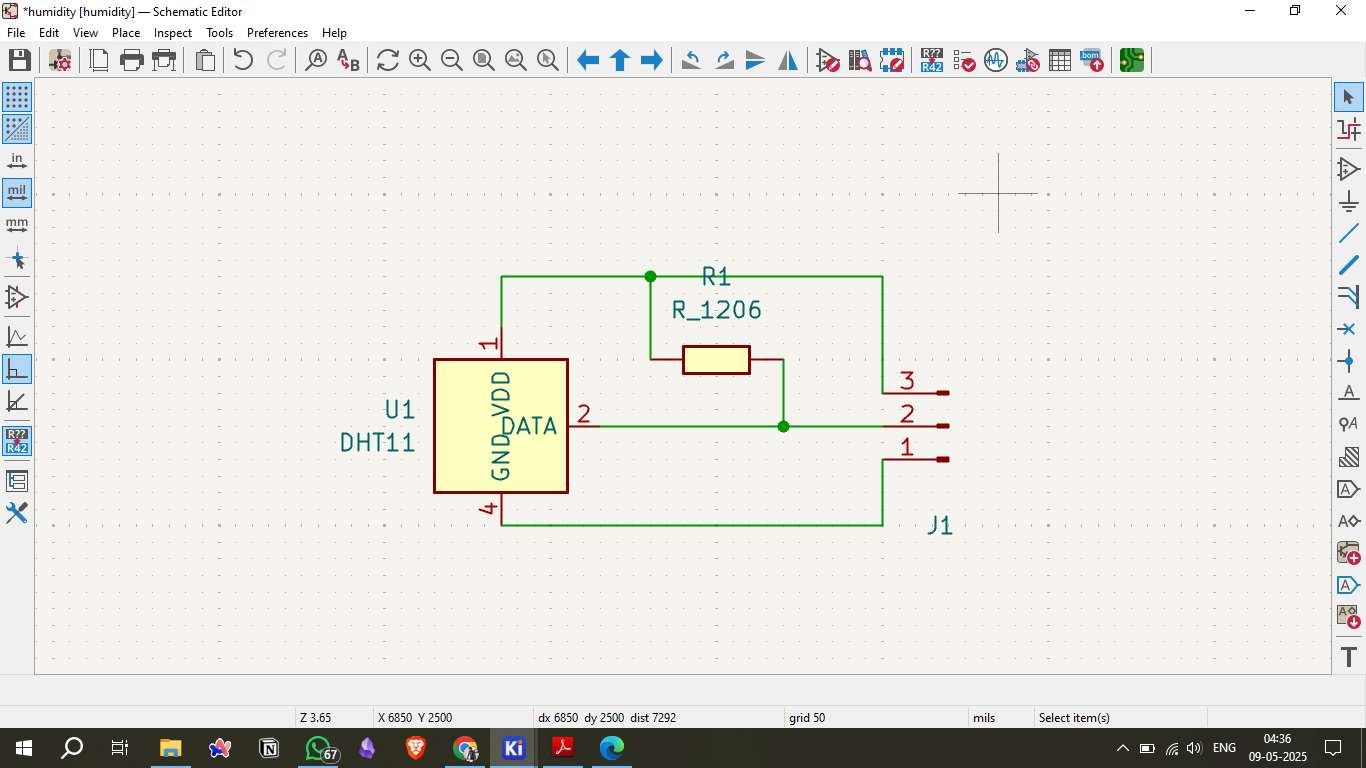The width and height of the screenshot is (1366, 768).
Task: Open the Simulator tool
Action: [x=996, y=60]
